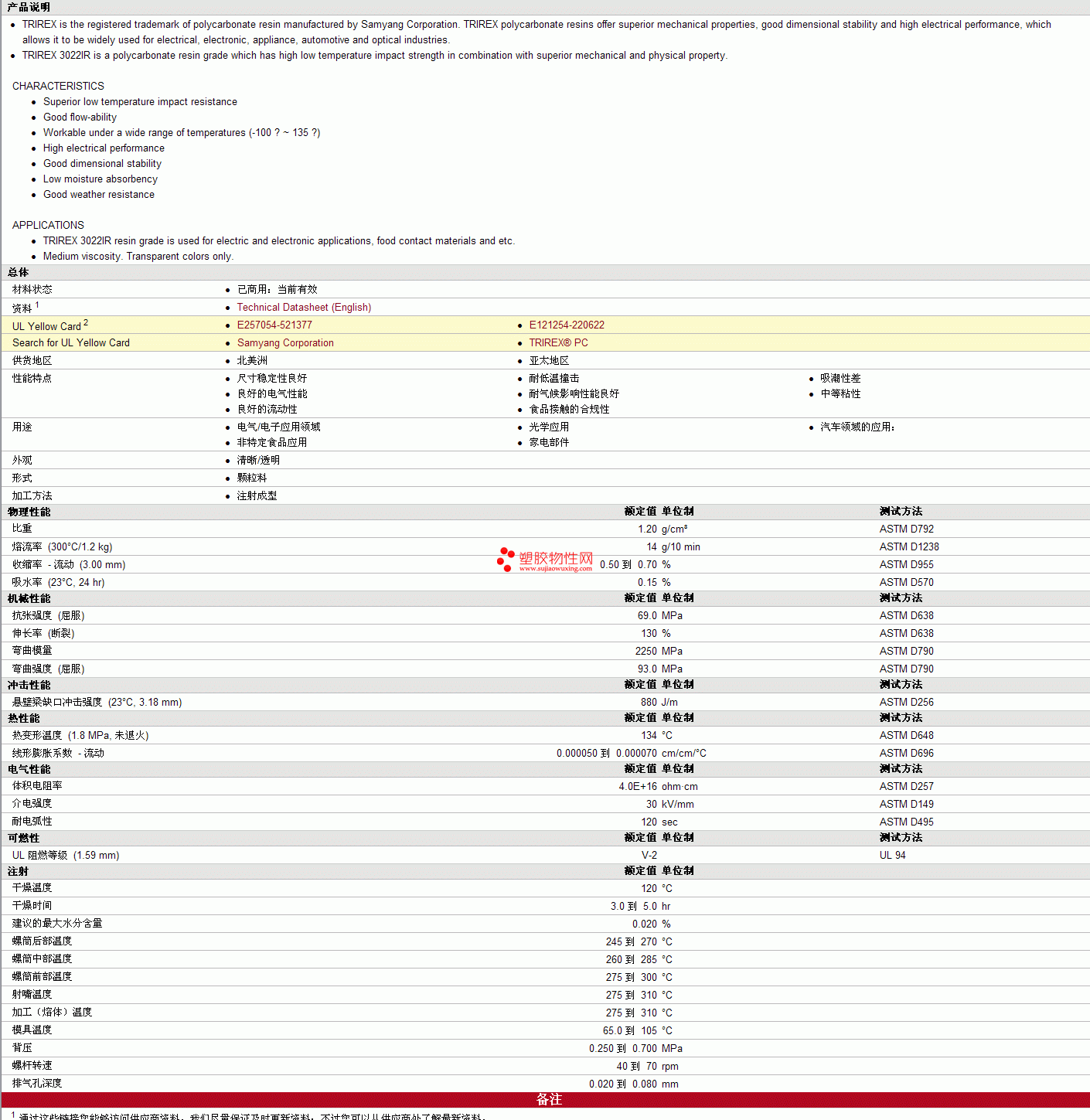This screenshot has height=1120, width=1090.
Task: Open the Technical Datasheet (English) link
Action: pos(304,308)
